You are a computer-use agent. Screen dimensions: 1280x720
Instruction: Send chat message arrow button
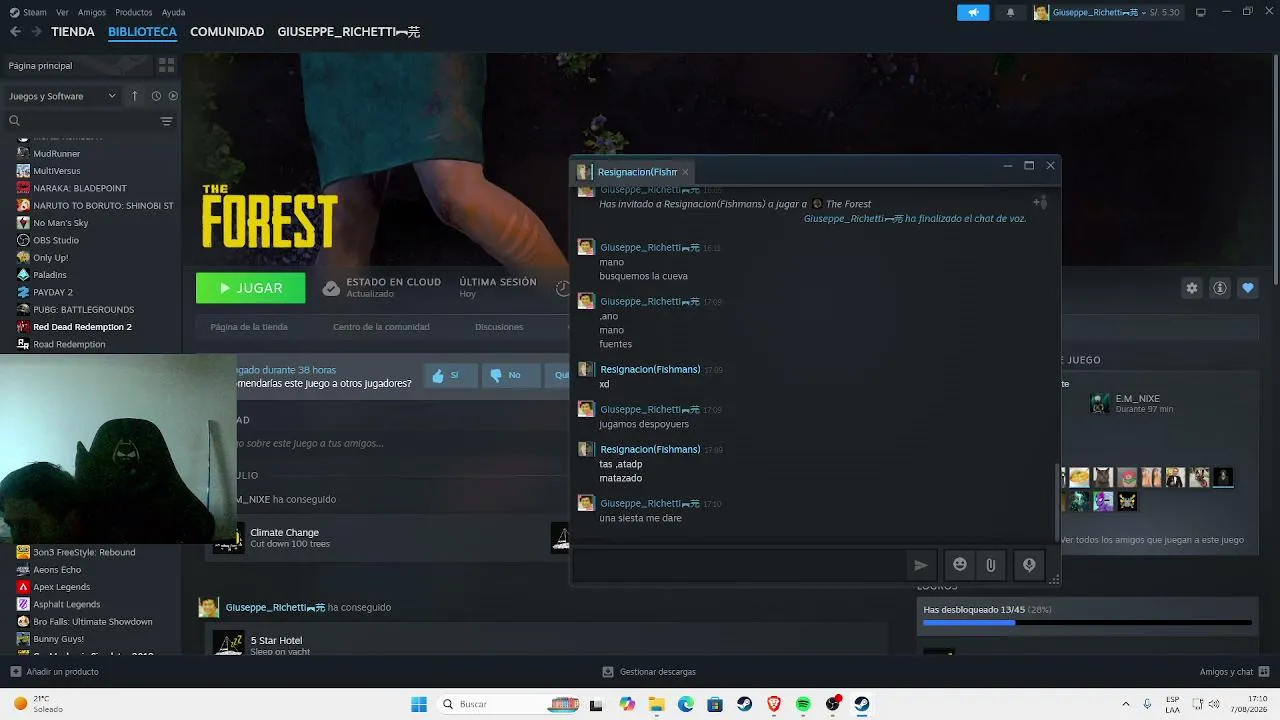[x=921, y=565]
